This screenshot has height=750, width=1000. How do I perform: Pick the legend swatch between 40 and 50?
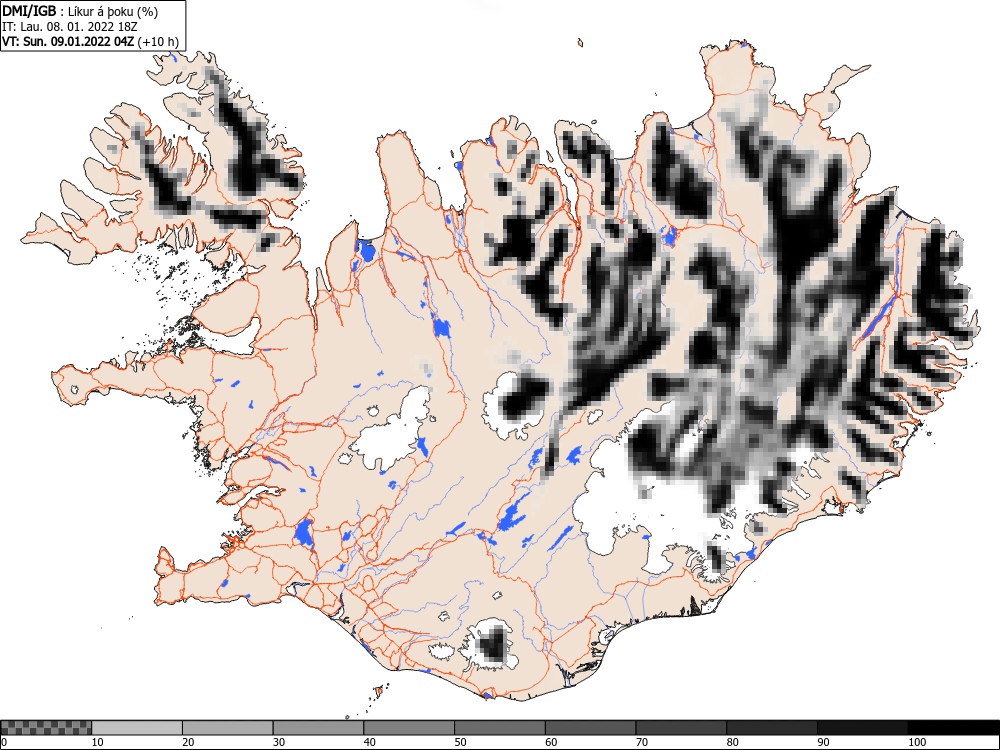(x=409, y=728)
